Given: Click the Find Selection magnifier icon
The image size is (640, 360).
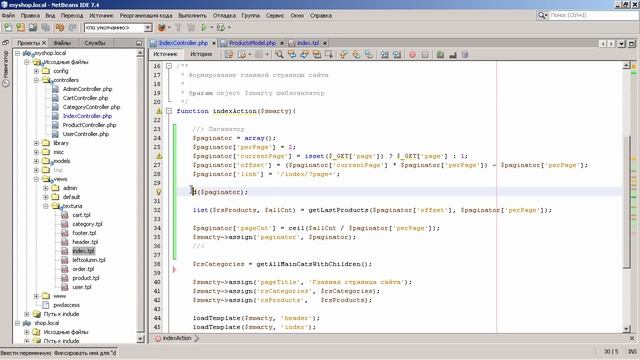Looking at the screenshot, I should tap(279, 55).
